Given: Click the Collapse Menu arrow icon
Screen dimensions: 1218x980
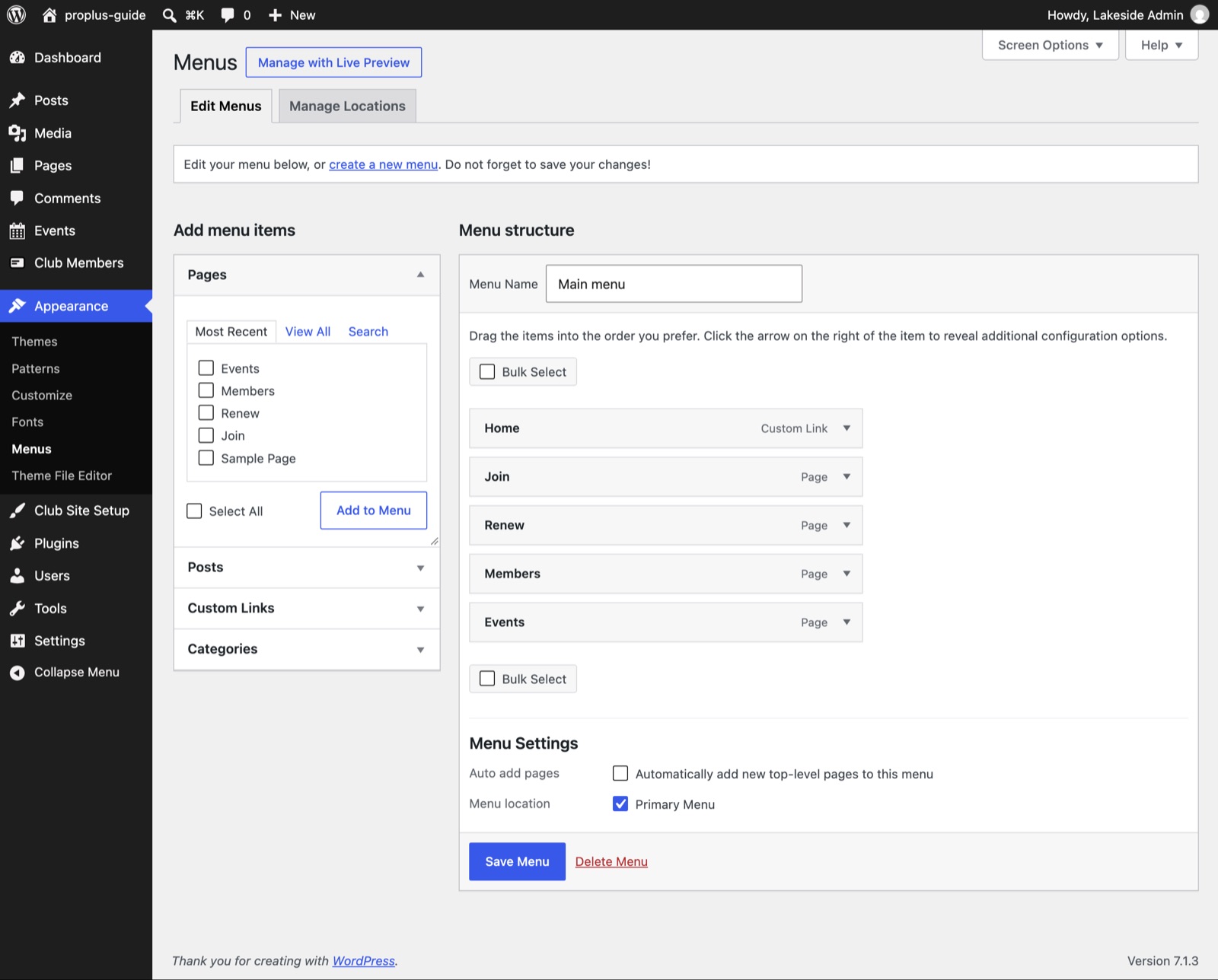Looking at the screenshot, I should tap(18, 673).
